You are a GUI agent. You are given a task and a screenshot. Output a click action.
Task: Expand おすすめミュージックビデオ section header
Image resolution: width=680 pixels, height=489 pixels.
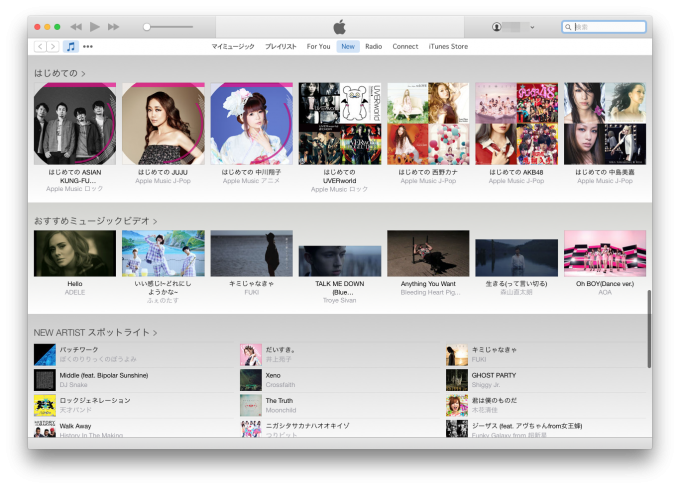pyautogui.click(x=95, y=221)
